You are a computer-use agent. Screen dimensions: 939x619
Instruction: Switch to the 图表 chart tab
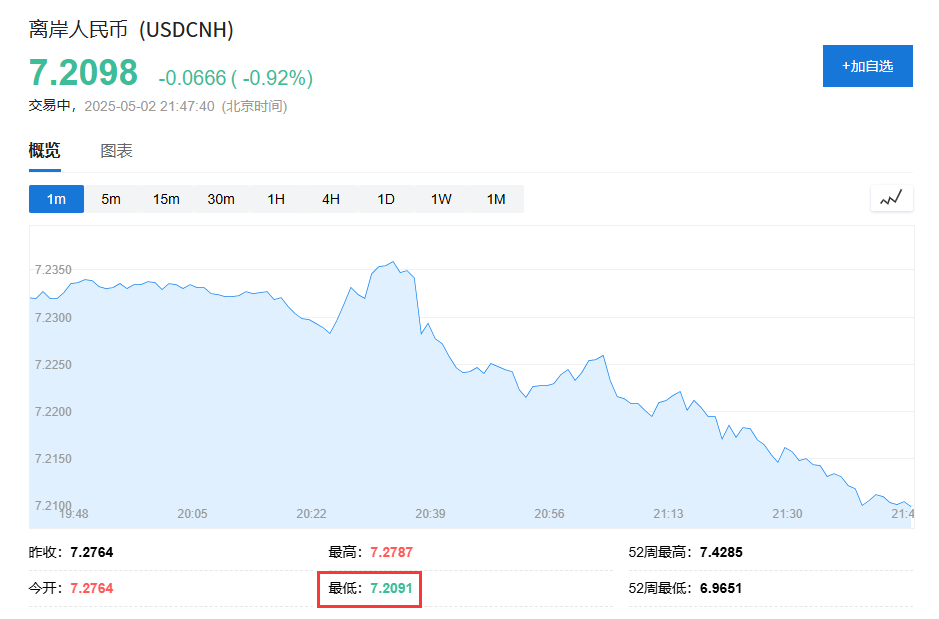pyautogui.click(x=116, y=151)
